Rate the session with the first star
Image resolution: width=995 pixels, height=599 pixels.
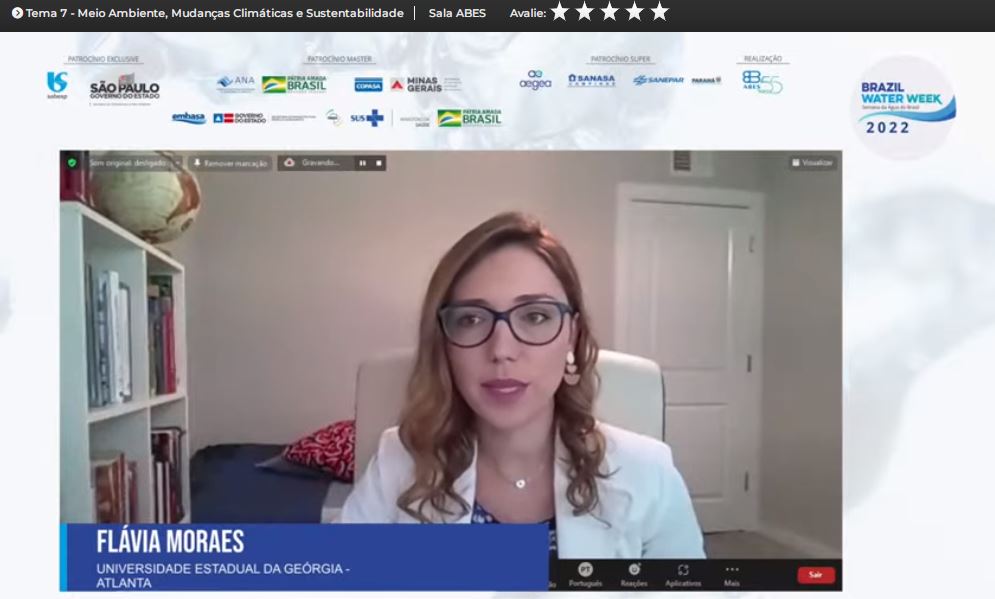coord(560,12)
